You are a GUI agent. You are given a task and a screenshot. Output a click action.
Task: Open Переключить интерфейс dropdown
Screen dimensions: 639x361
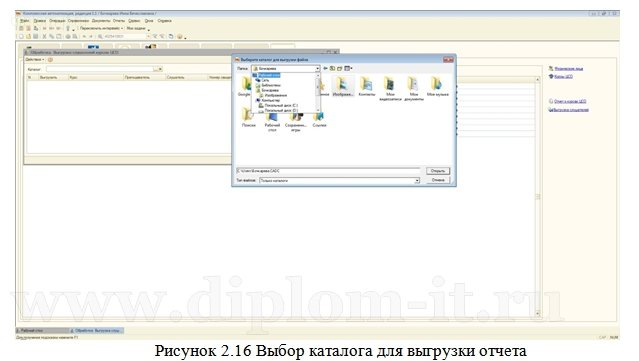point(101,29)
